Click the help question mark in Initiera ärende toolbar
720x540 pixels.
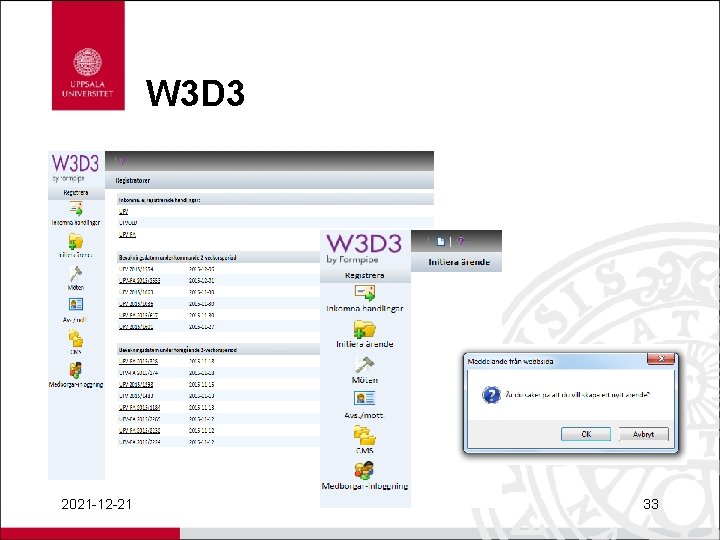461,242
